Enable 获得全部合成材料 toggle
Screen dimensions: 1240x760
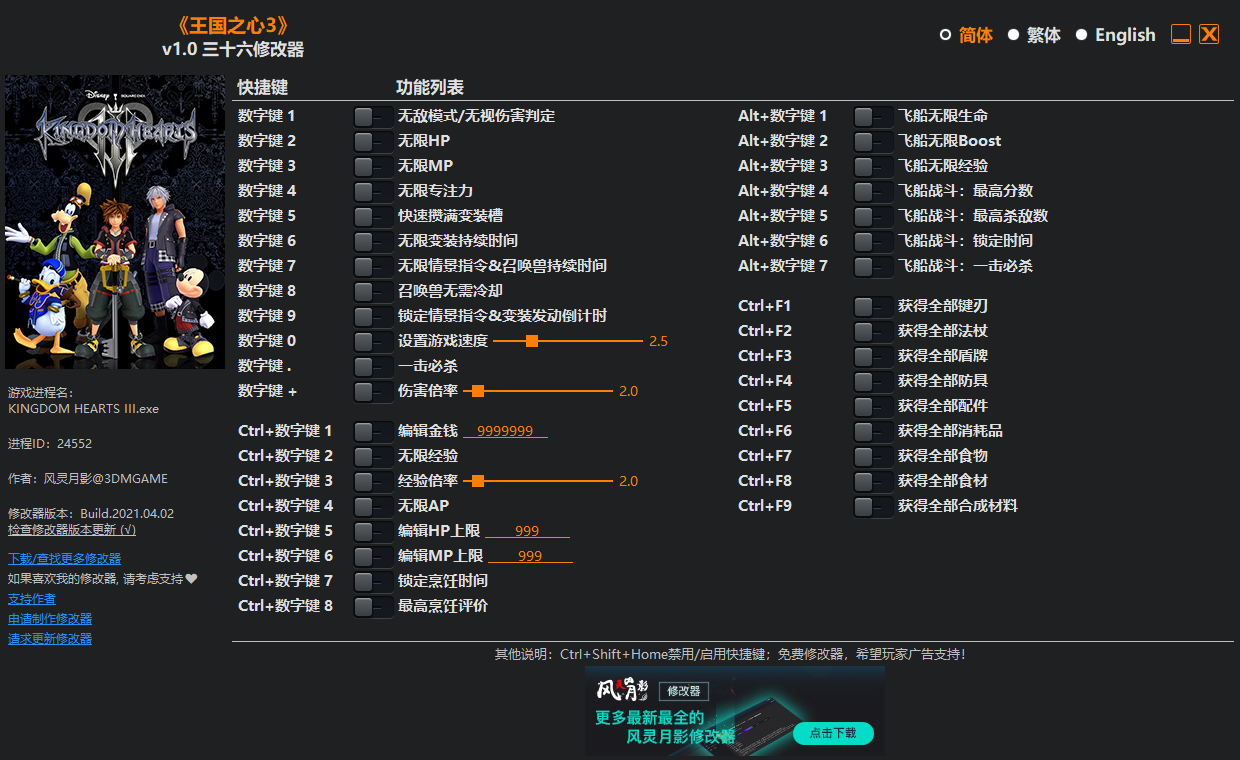tap(873, 506)
